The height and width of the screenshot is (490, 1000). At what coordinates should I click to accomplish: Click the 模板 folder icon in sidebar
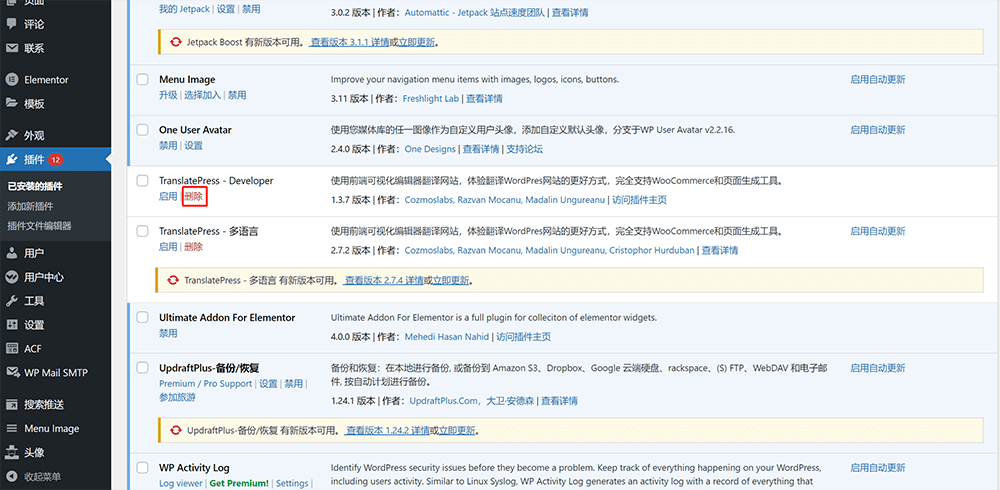pos(11,103)
